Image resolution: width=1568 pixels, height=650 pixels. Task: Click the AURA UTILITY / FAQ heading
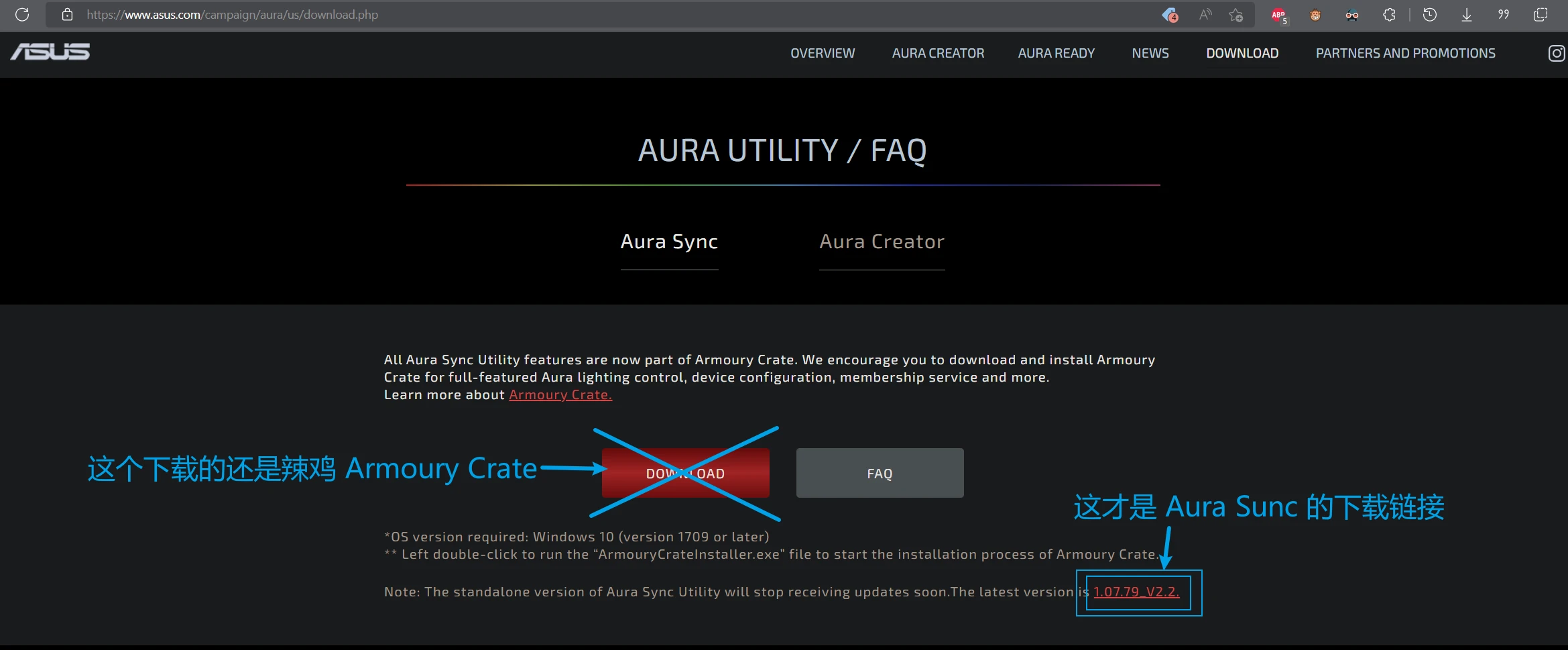pyautogui.click(x=782, y=150)
